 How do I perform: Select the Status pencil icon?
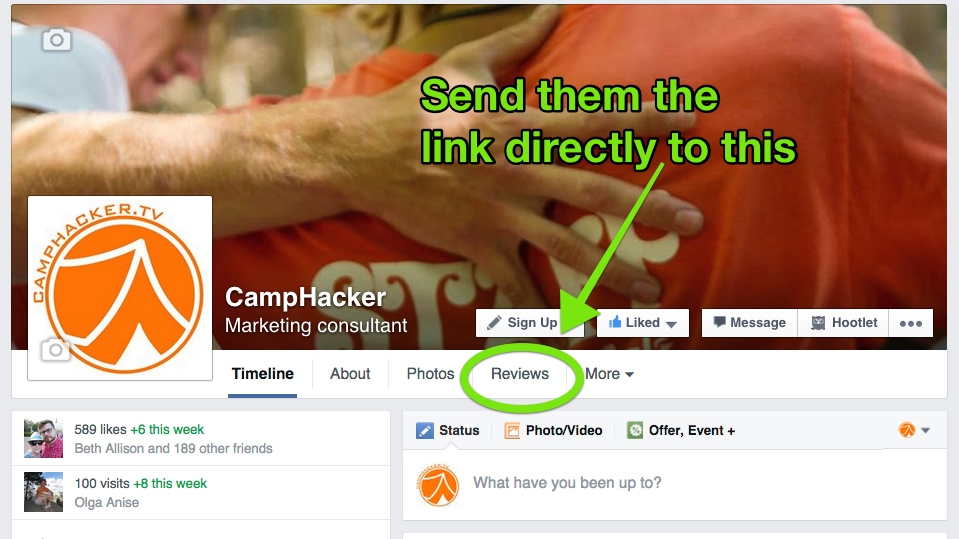pos(424,431)
